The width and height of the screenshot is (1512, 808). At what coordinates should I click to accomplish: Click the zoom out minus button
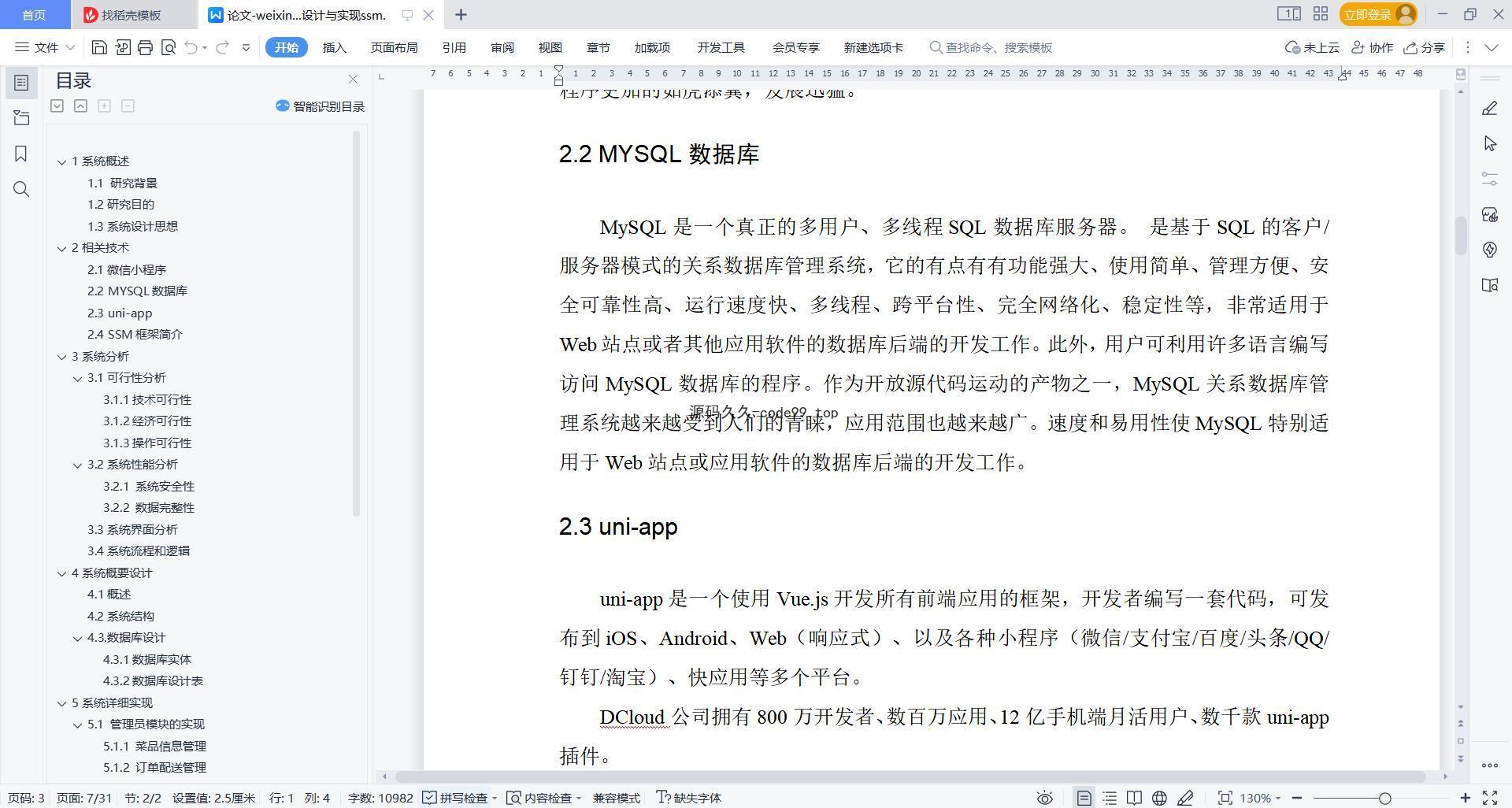click(x=1297, y=798)
